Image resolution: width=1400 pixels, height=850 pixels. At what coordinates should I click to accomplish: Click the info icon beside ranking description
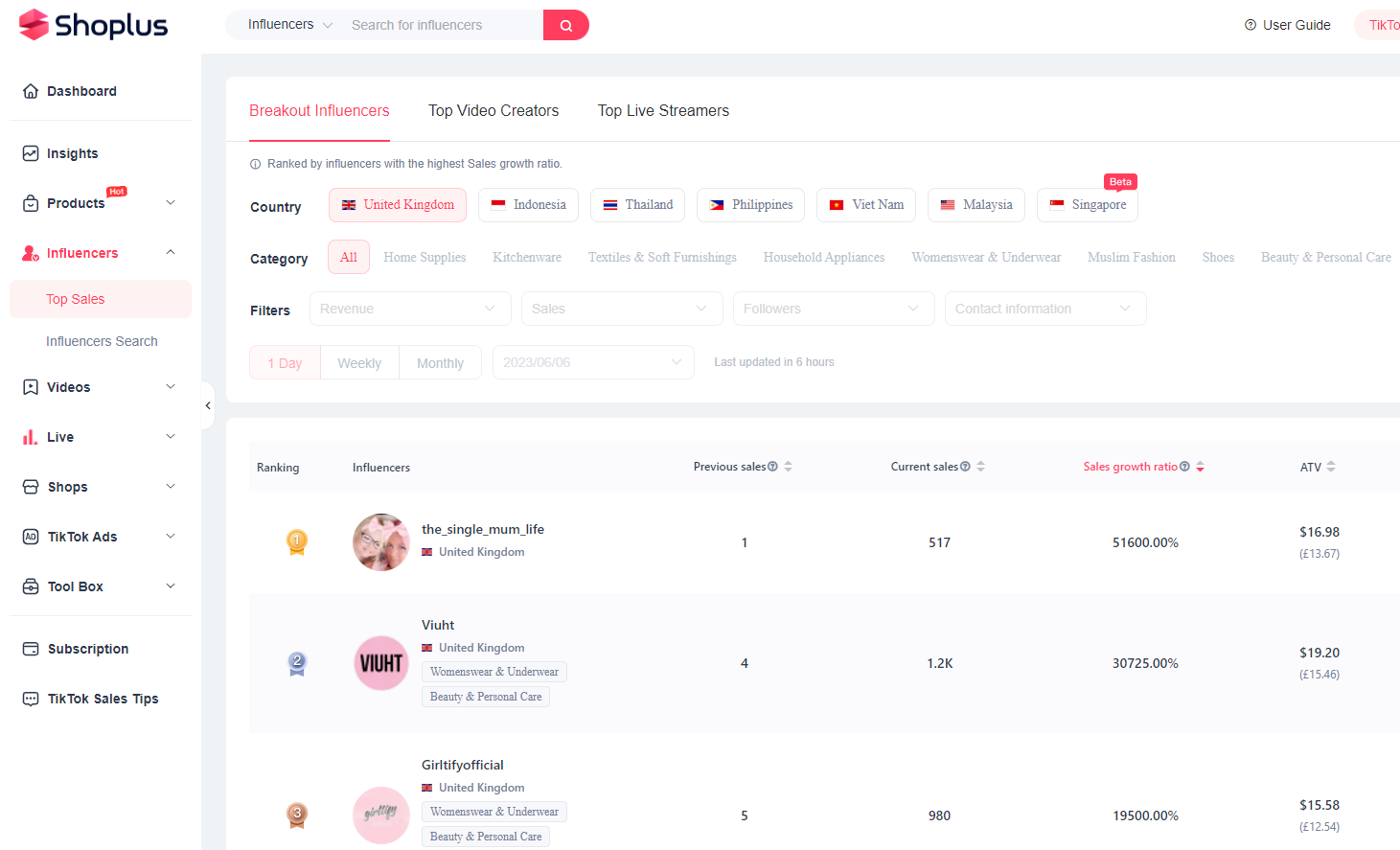click(256, 164)
